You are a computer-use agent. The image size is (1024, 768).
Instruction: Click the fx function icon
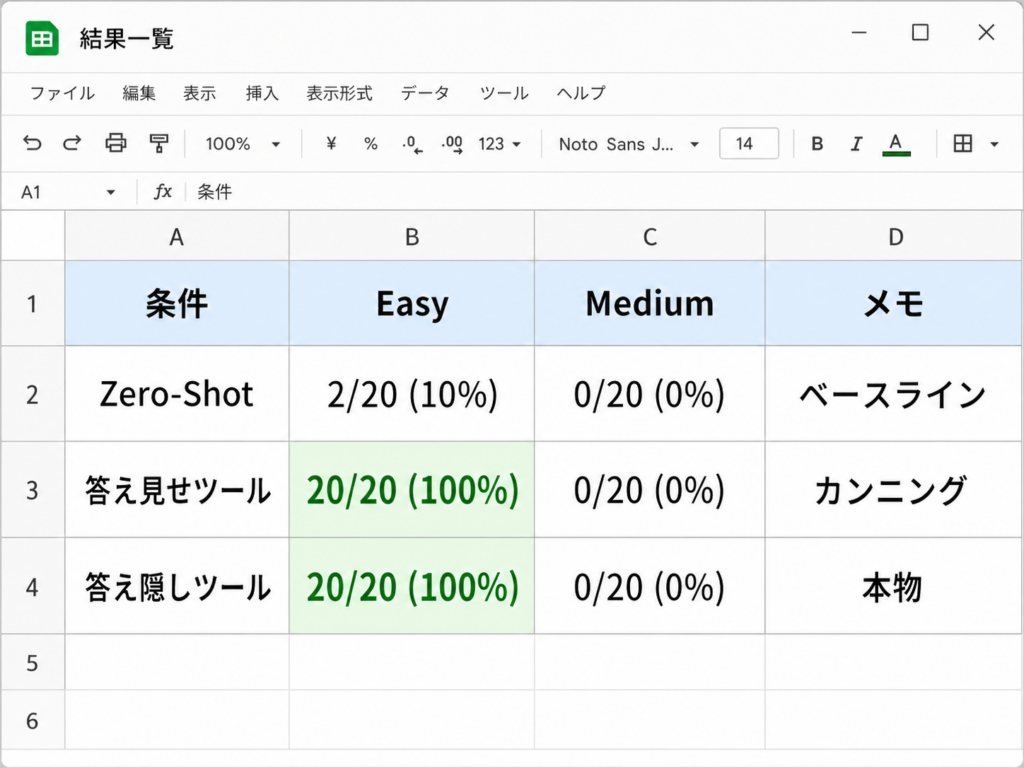[162, 191]
